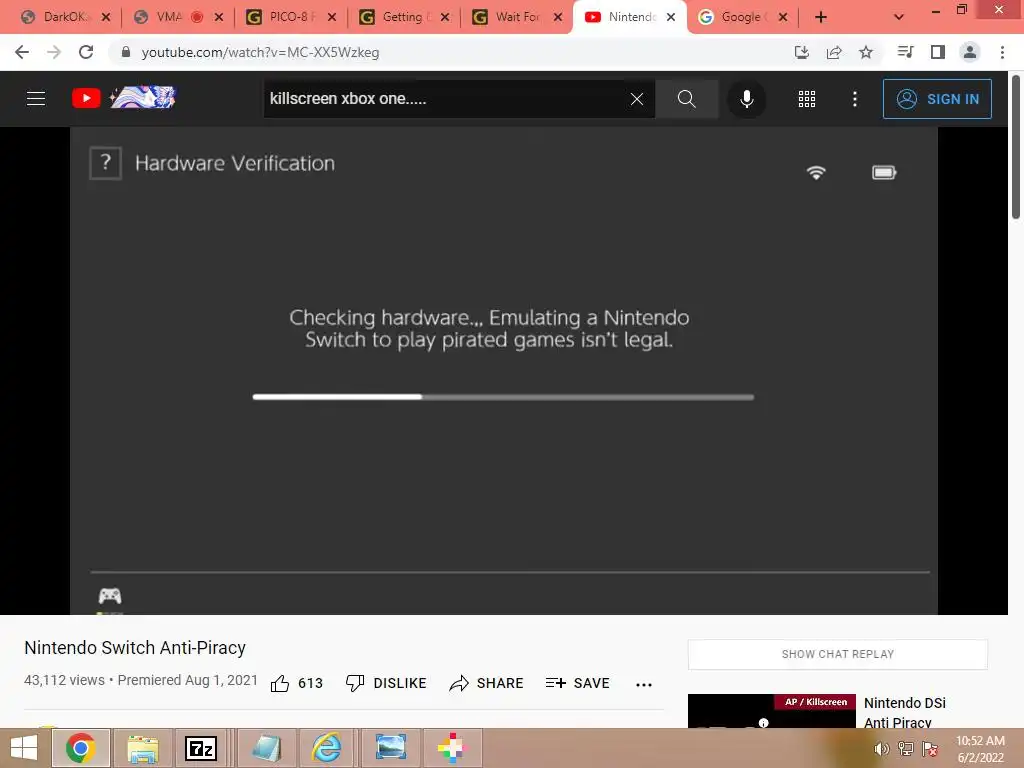Click the video player area
The width and height of the screenshot is (1024, 768).
point(504,370)
